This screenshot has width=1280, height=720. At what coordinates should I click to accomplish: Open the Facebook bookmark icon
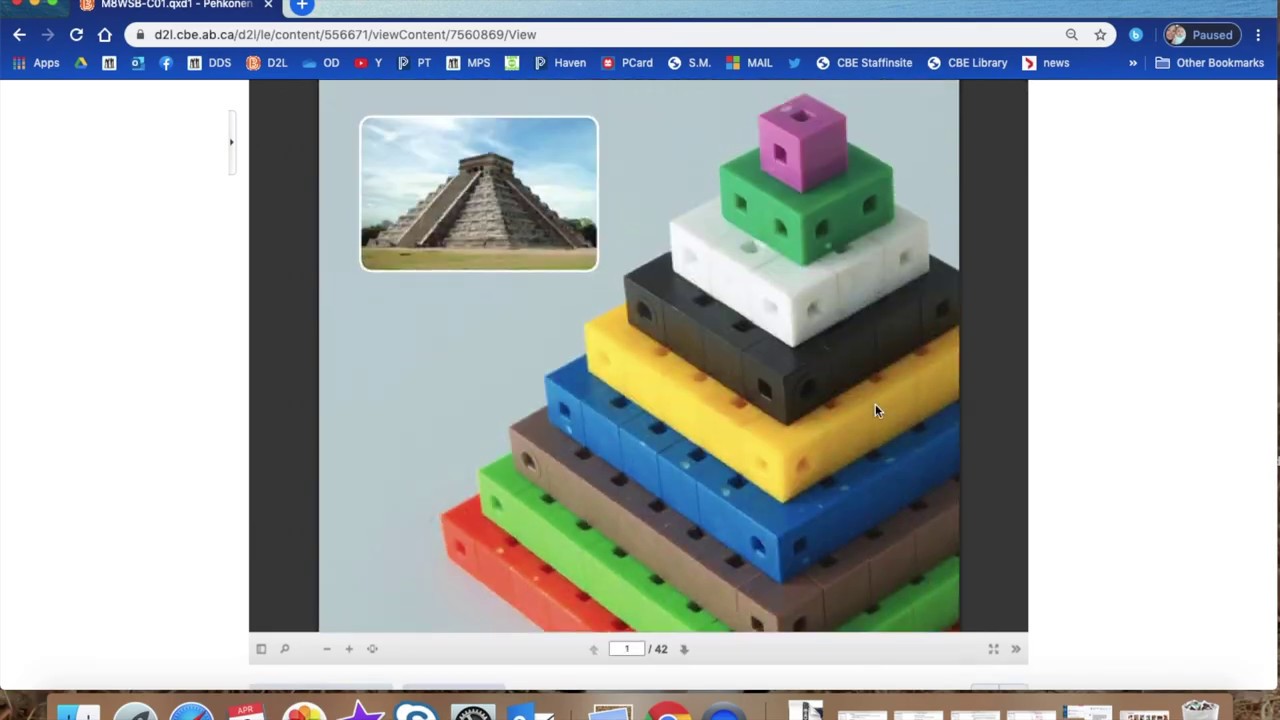click(x=166, y=63)
